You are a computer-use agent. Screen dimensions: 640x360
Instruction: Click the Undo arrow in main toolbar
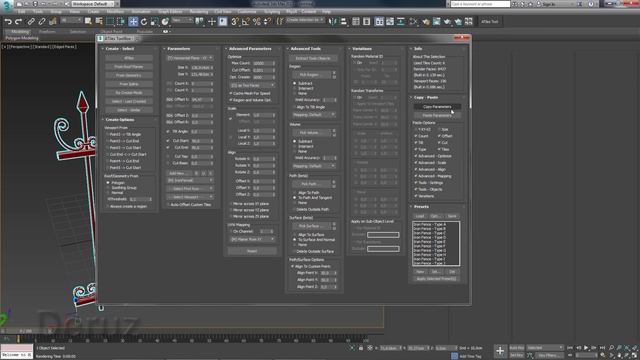pyautogui.click(x=8, y=21)
